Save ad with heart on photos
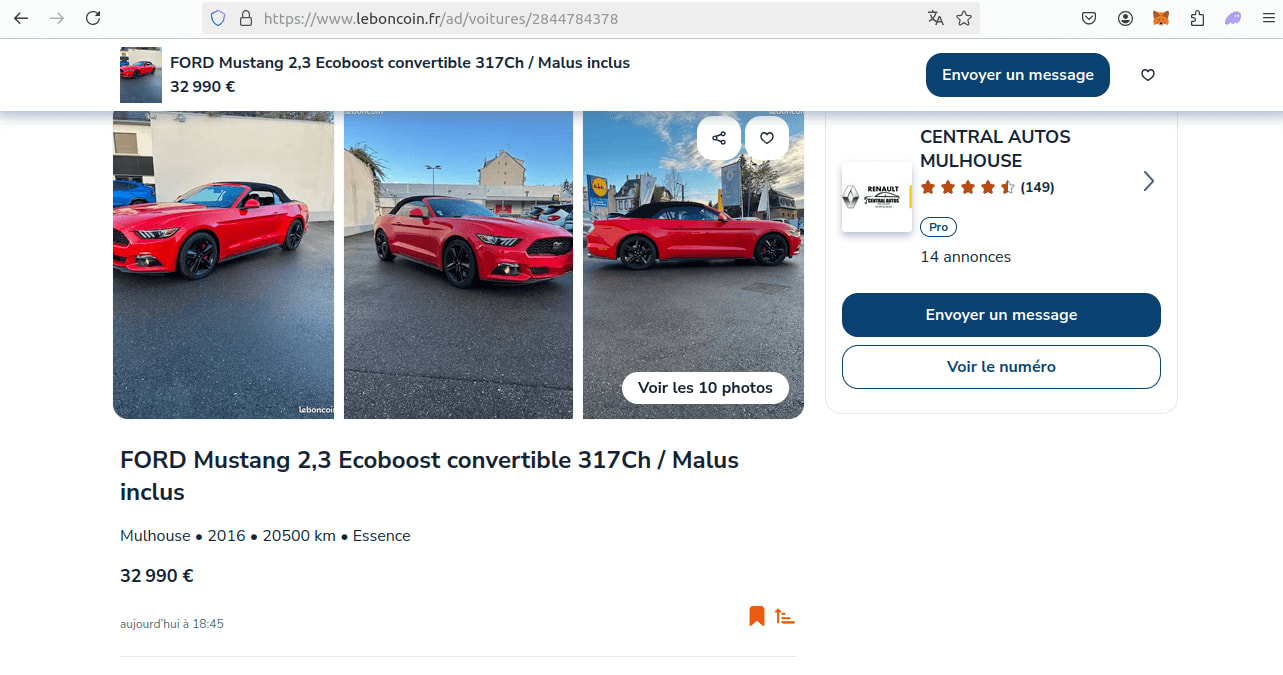Image resolution: width=1283 pixels, height=675 pixels. pyautogui.click(x=767, y=138)
